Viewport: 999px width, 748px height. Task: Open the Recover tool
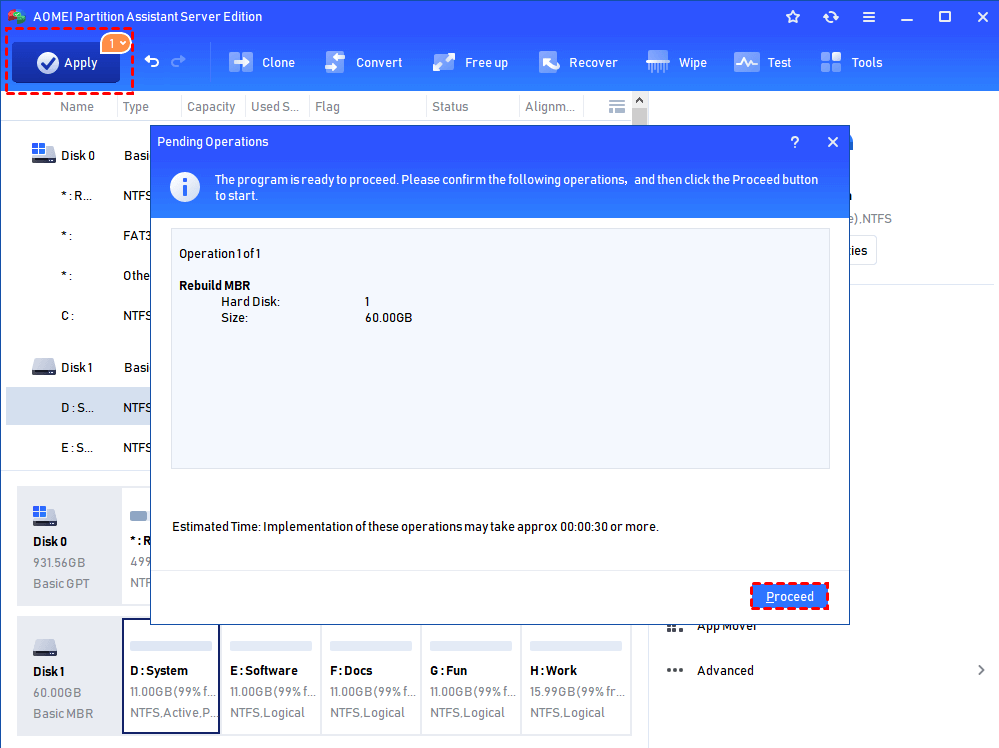(x=578, y=62)
